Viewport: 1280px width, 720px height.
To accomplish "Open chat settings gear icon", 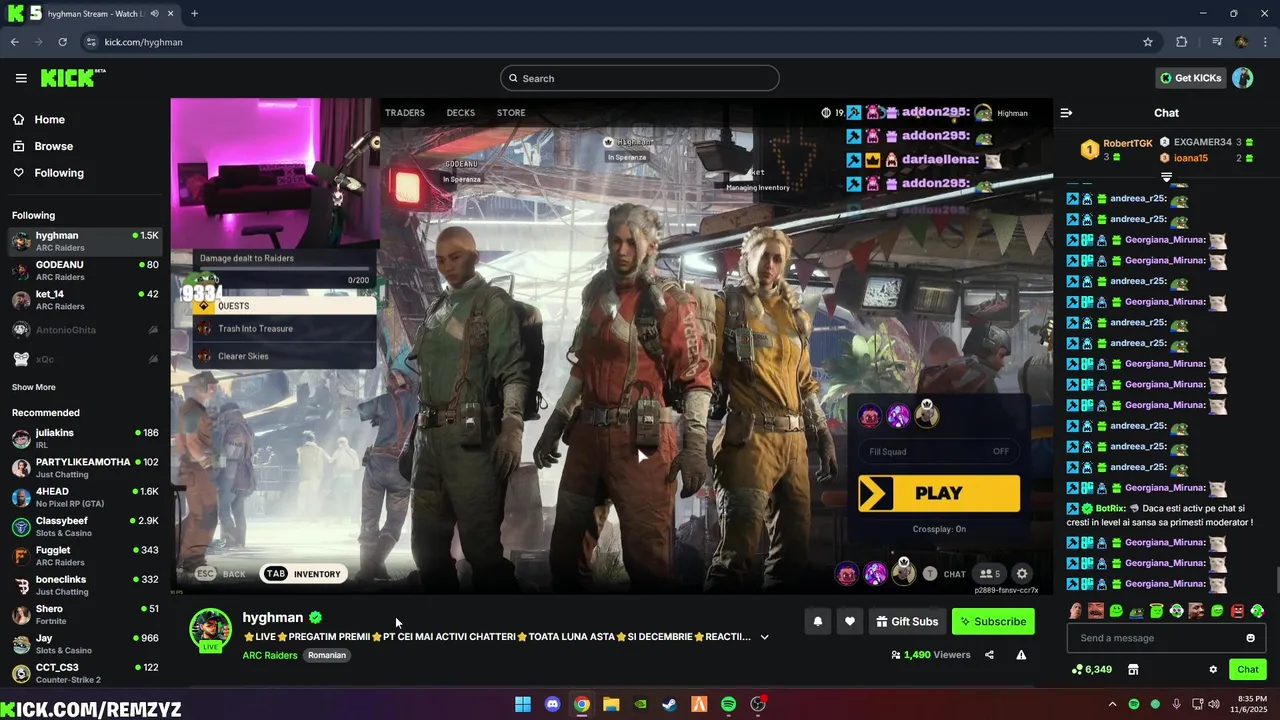I will coord(1213,669).
